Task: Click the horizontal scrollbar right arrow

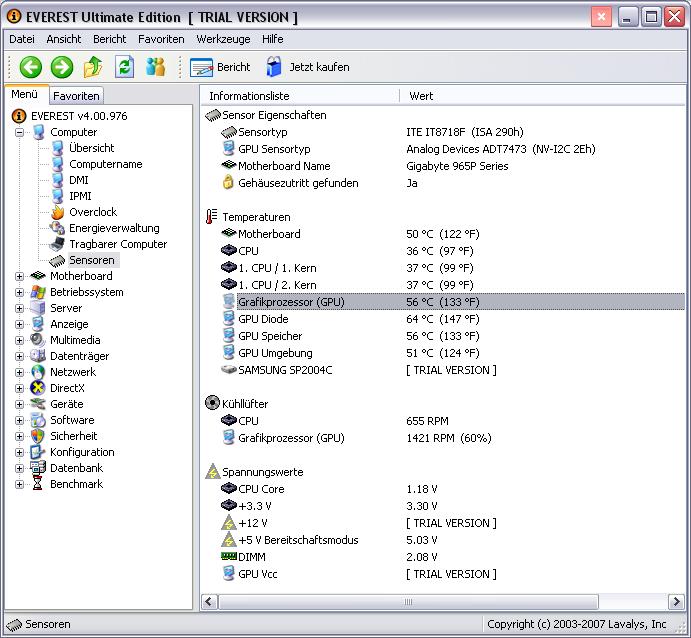Action: [676, 601]
